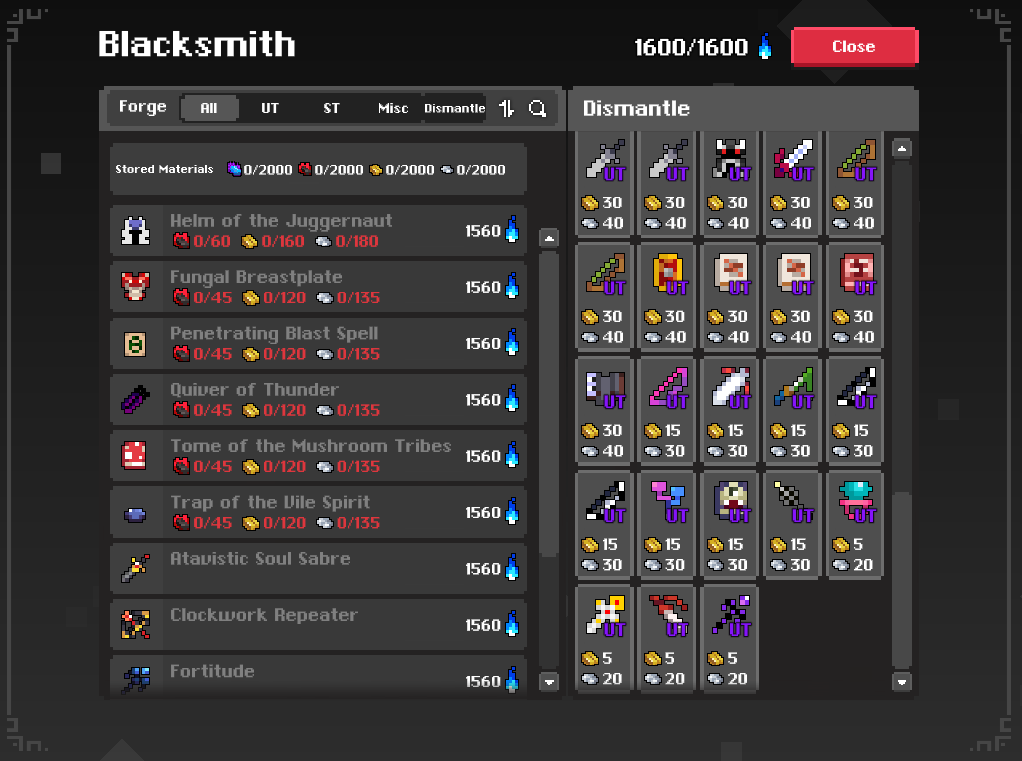Select the All filter tab
1022x761 pixels.
[209, 108]
